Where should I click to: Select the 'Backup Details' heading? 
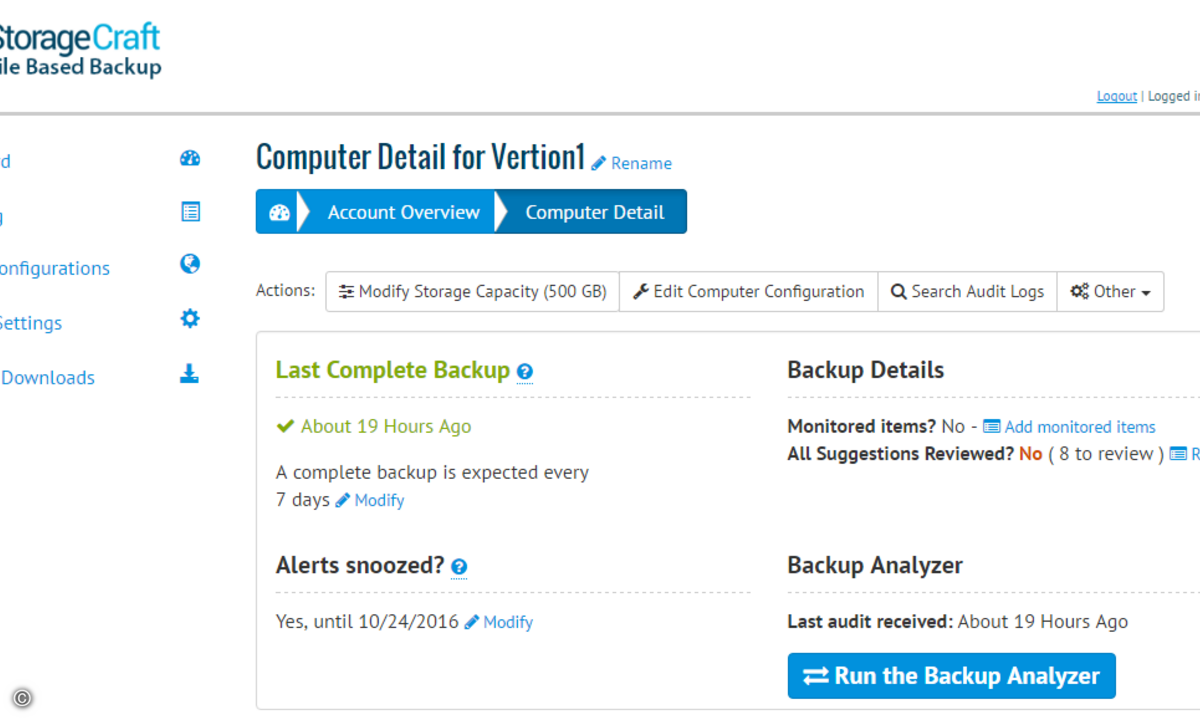point(866,370)
